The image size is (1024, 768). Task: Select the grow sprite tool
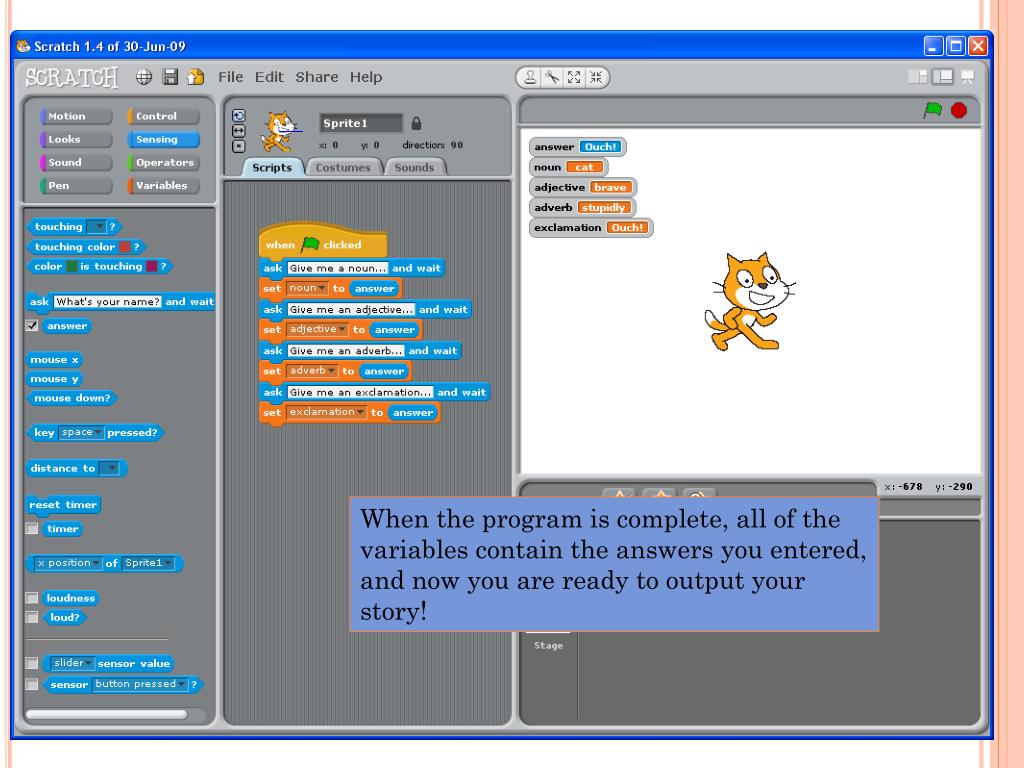[x=574, y=78]
